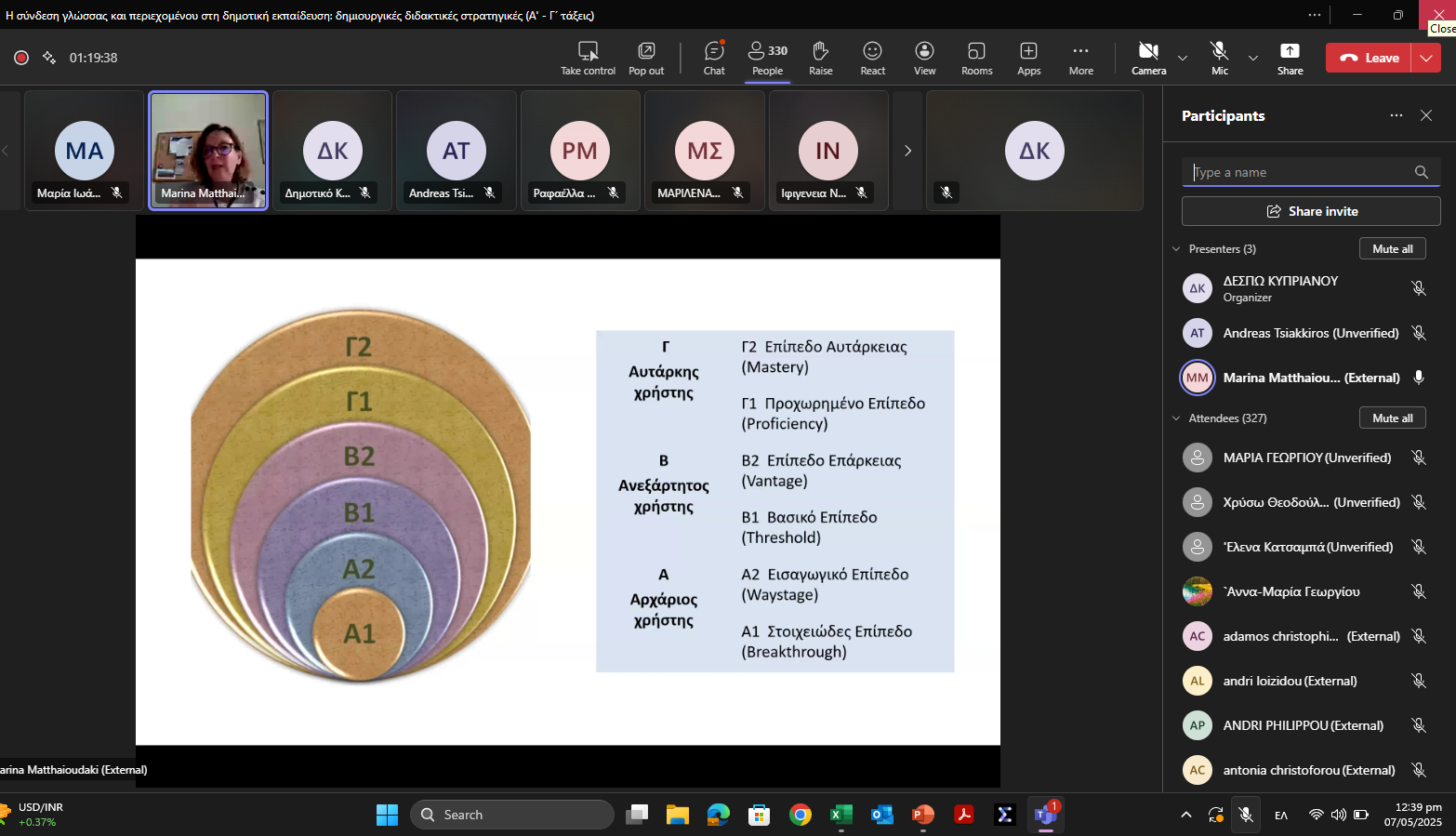Open the Apps menu
This screenshot has height=836, width=1456.
[1028, 58]
